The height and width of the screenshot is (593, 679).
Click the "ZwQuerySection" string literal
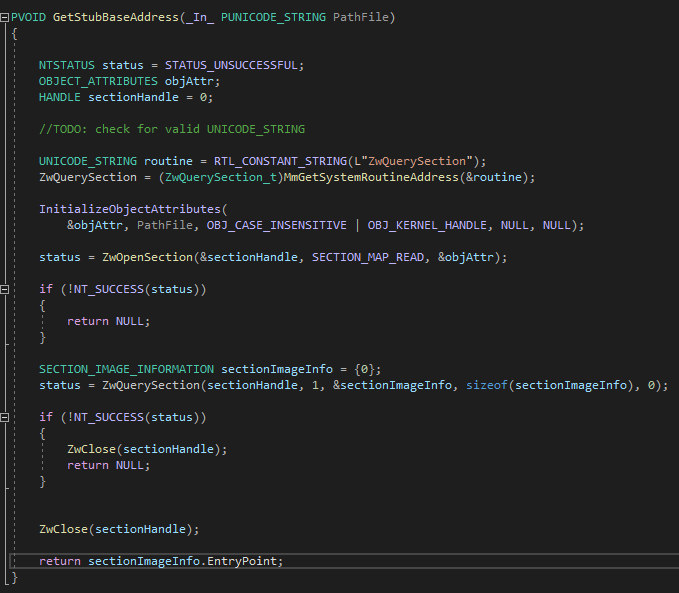pyautogui.click(x=417, y=162)
